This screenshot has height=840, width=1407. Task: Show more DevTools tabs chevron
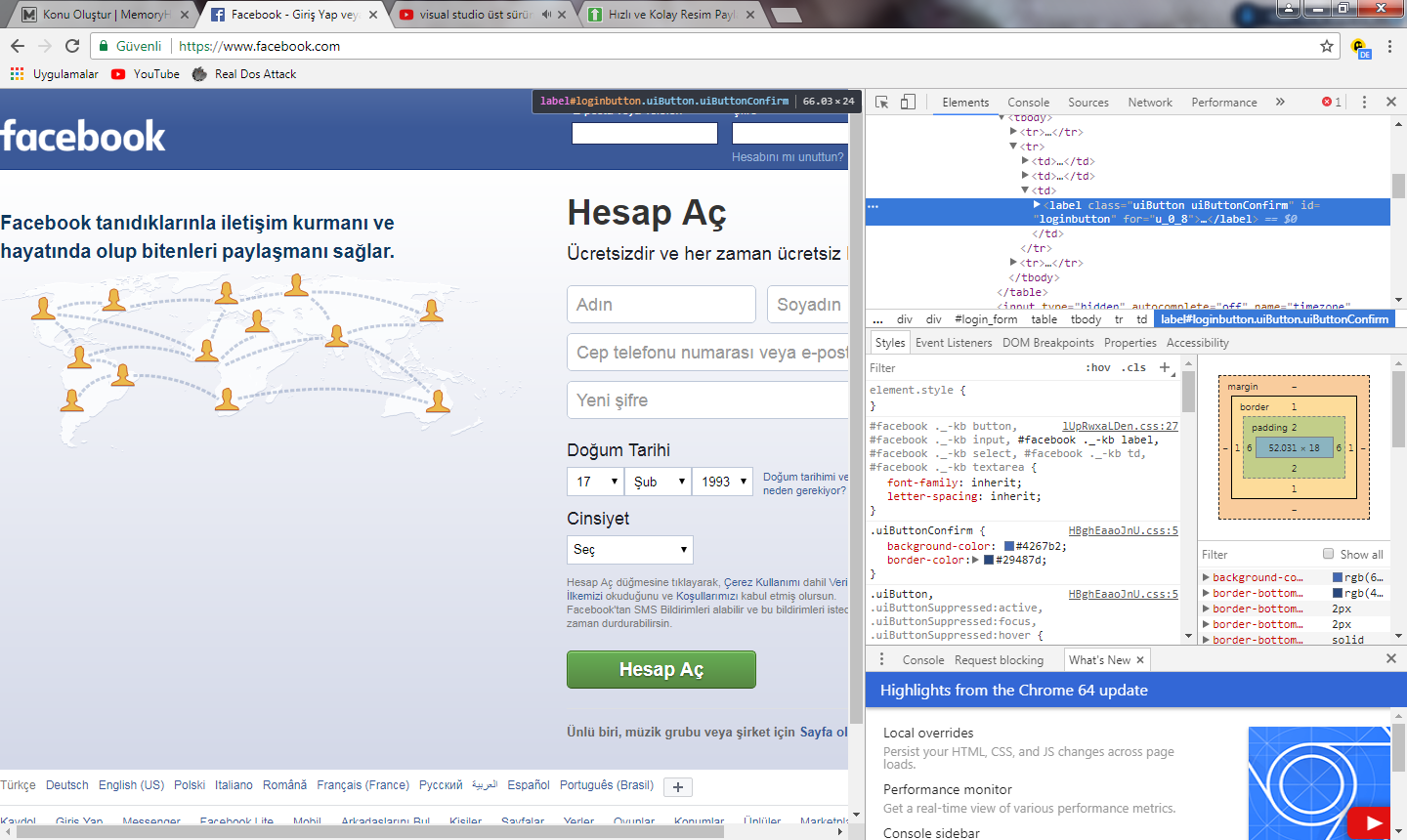(x=1280, y=102)
